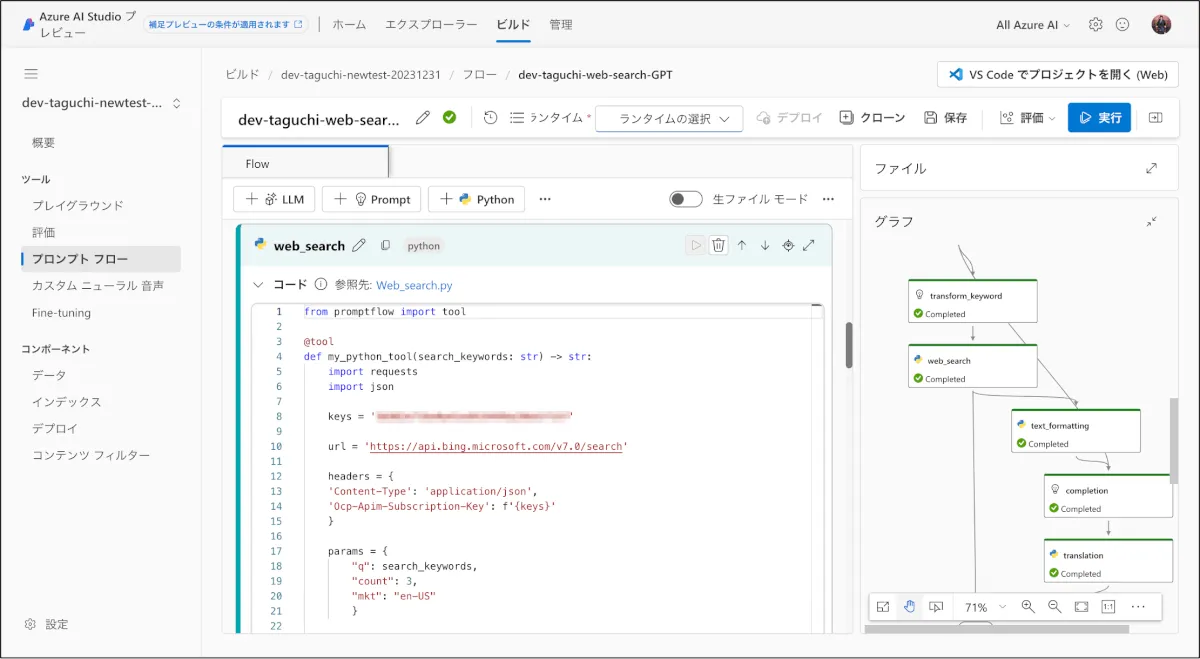Zoom in on the graph view
Viewport: 1200px width, 659px height.
click(x=1028, y=606)
